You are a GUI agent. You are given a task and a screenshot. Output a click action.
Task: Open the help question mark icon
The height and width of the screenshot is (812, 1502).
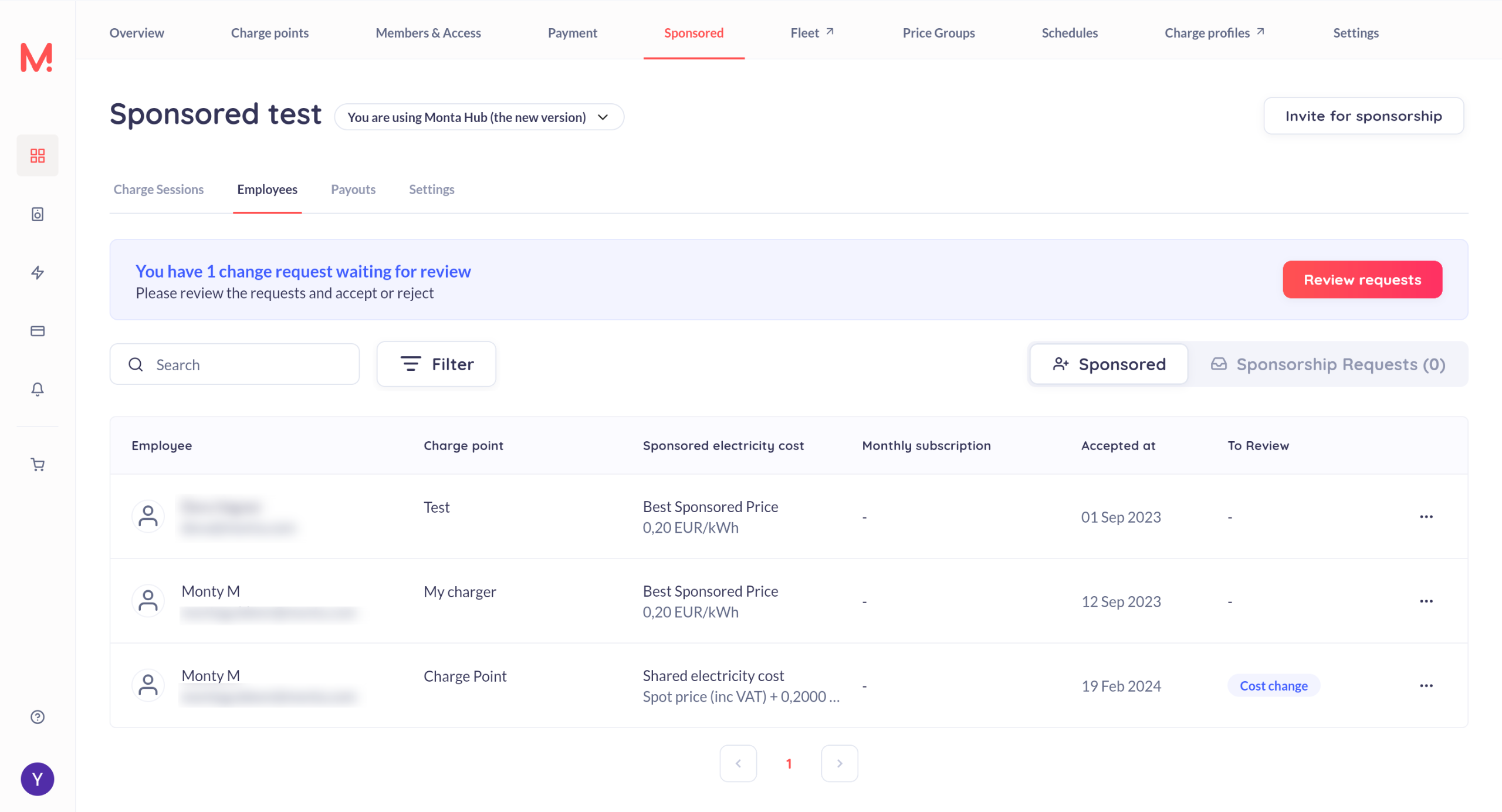pos(38,717)
